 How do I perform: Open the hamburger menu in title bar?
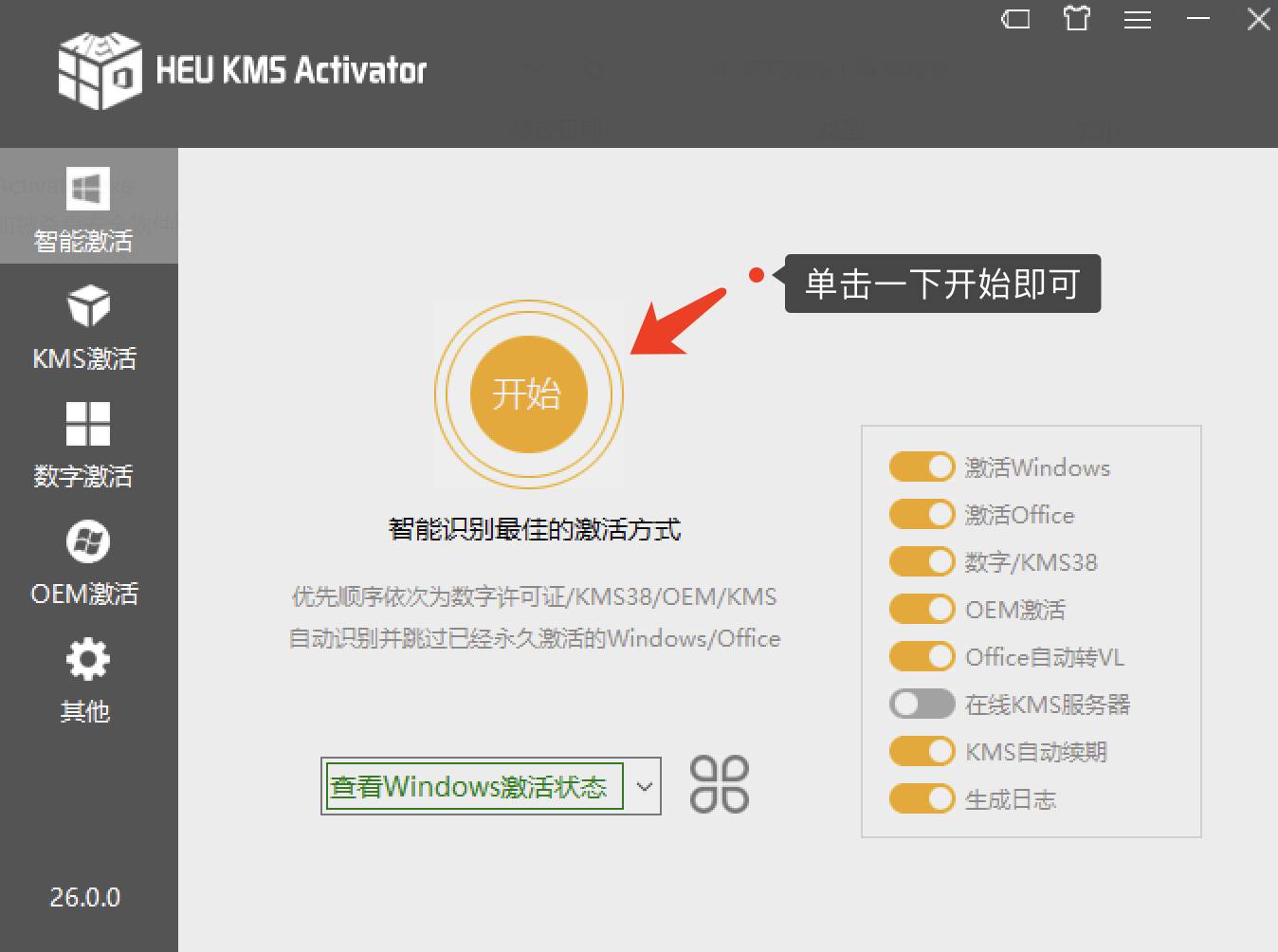click(1138, 20)
